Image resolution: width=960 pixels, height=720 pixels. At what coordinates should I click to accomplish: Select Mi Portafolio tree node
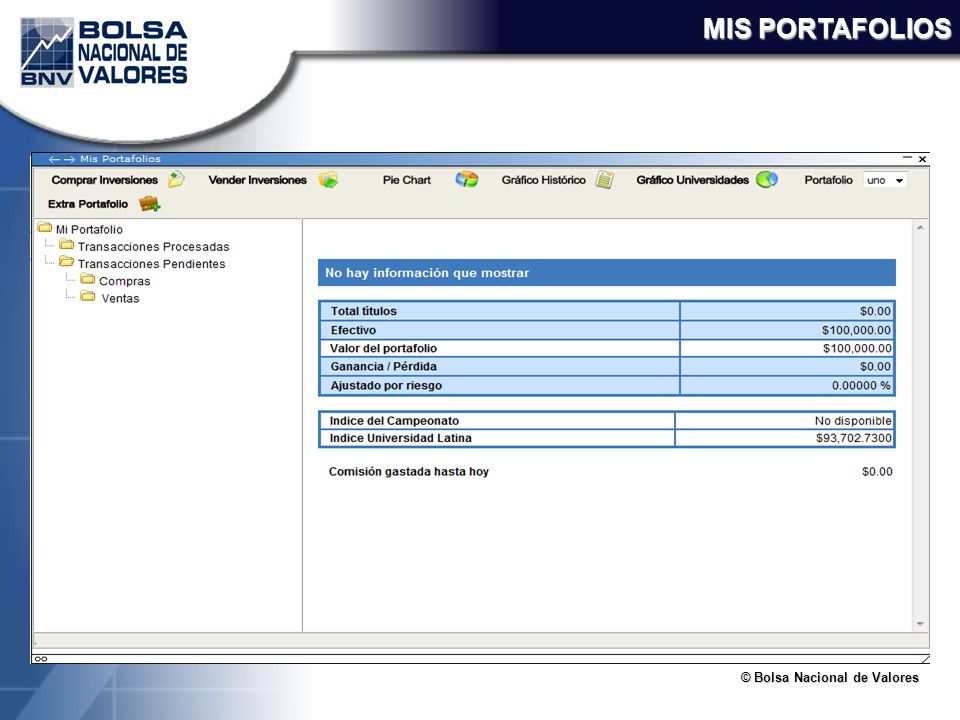(89, 230)
